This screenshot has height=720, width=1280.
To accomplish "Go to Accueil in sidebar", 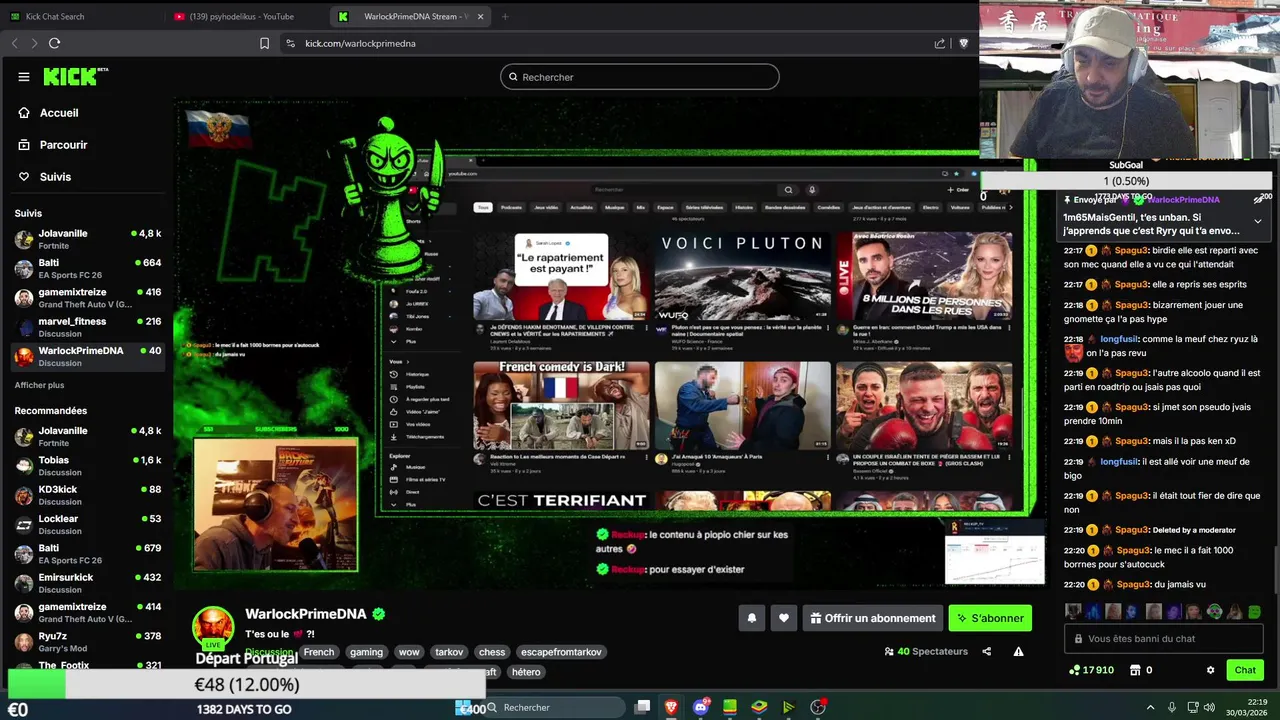I will coord(59,113).
